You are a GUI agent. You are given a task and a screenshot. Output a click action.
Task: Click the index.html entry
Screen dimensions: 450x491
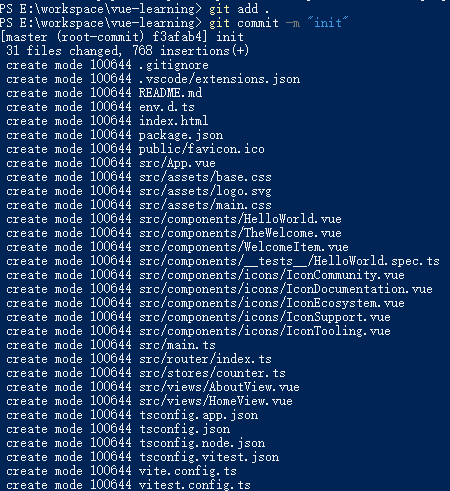[174, 121]
